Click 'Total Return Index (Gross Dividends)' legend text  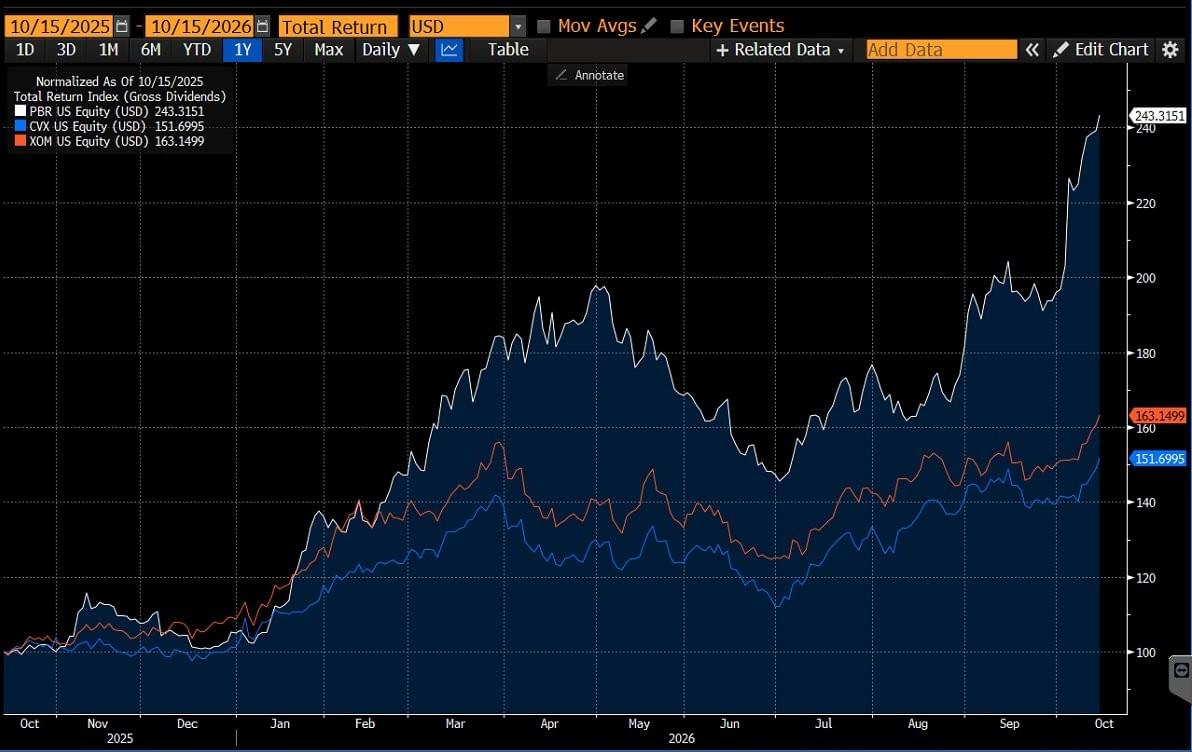pyautogui.click(x=120, y=97)
